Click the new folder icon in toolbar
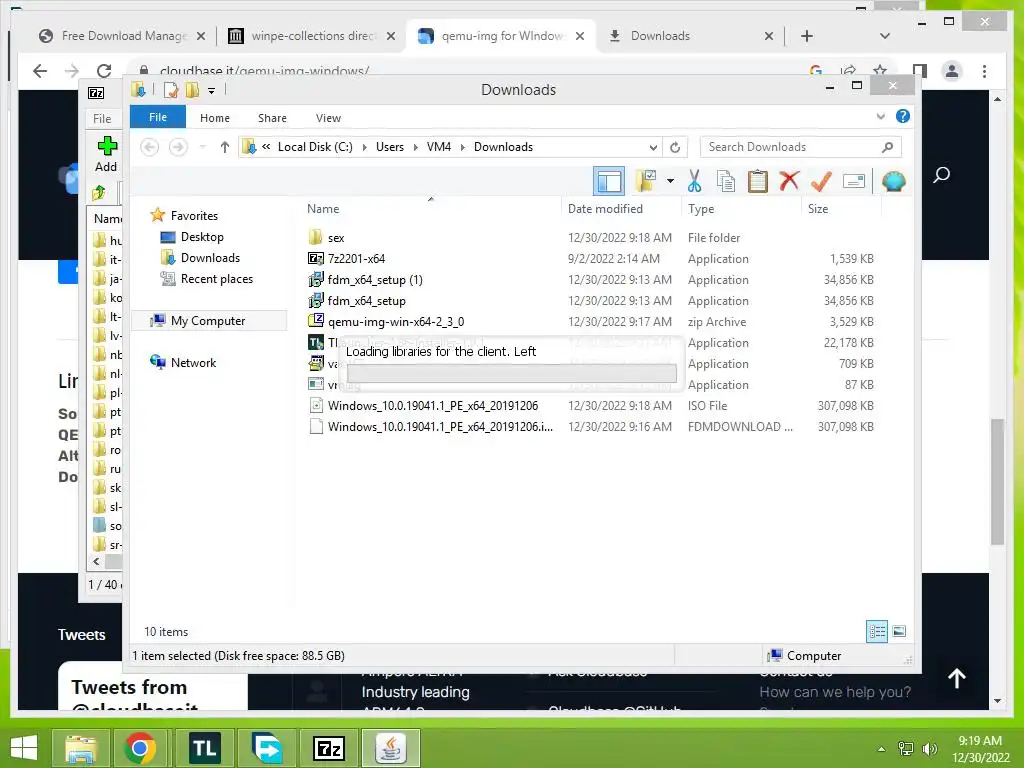This screenshot has height=768, width=1024. point(646,181)
